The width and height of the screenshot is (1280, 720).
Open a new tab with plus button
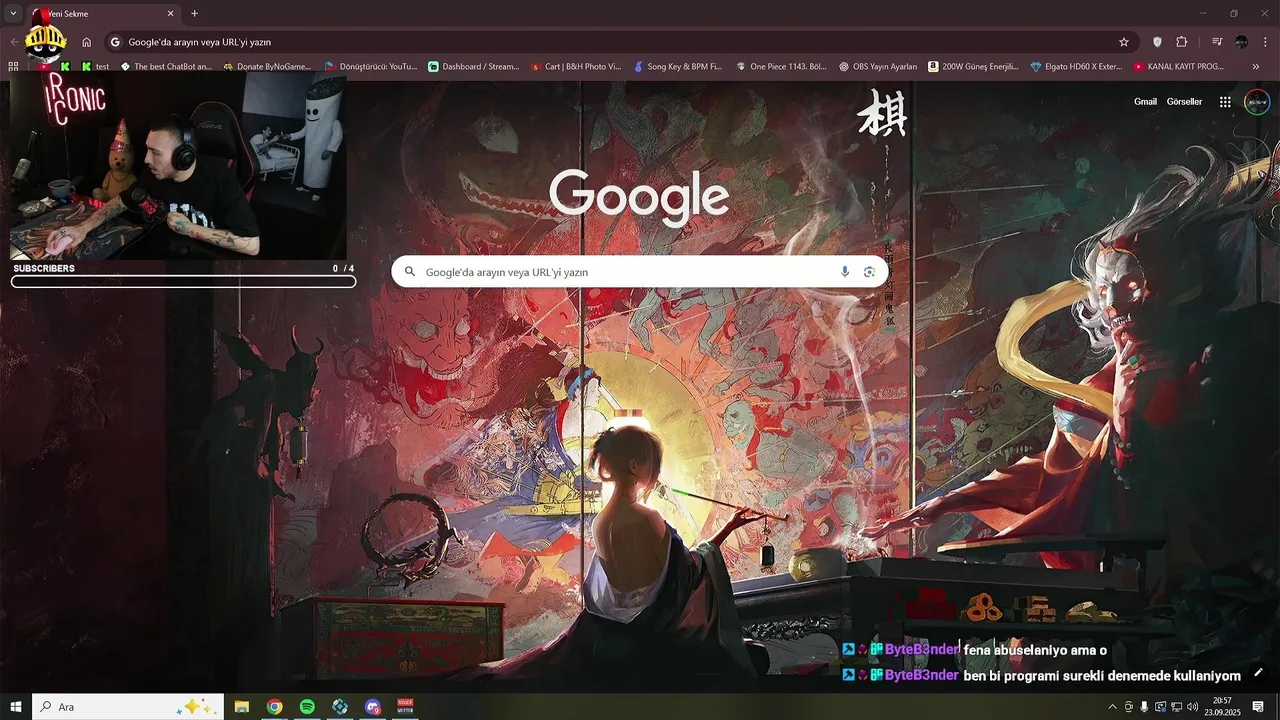(195, 14)
